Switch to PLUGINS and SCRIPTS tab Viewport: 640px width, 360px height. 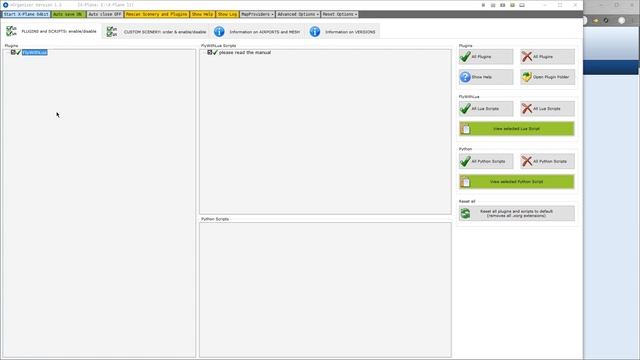(52, 31)
